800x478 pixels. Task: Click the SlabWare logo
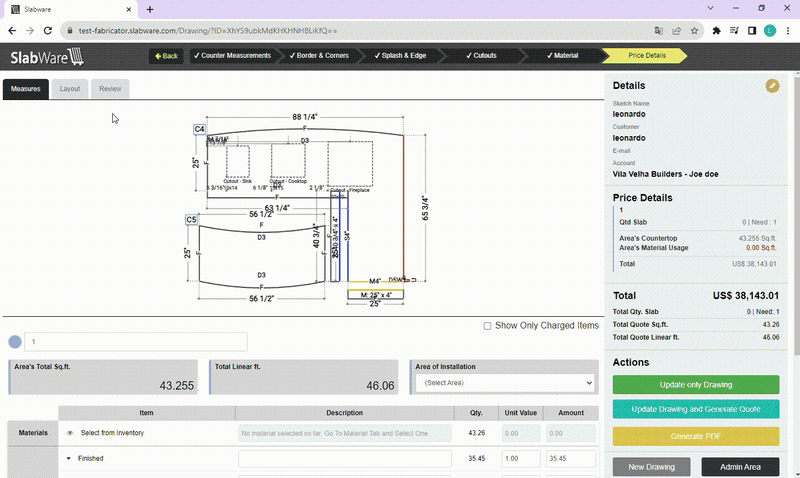(x=47, y=57)
